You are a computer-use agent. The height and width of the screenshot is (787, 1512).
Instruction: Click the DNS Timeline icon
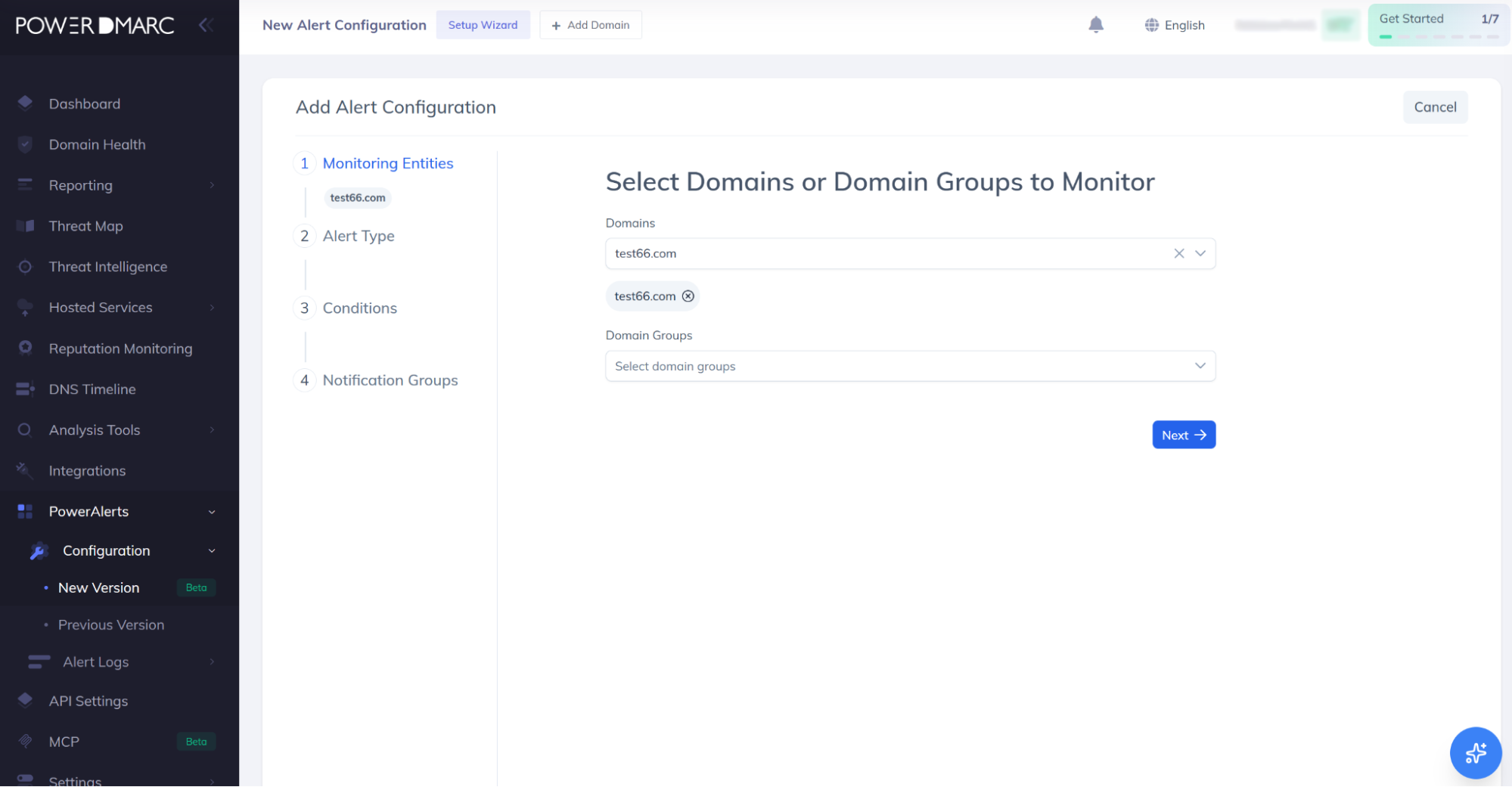point(25,389)
